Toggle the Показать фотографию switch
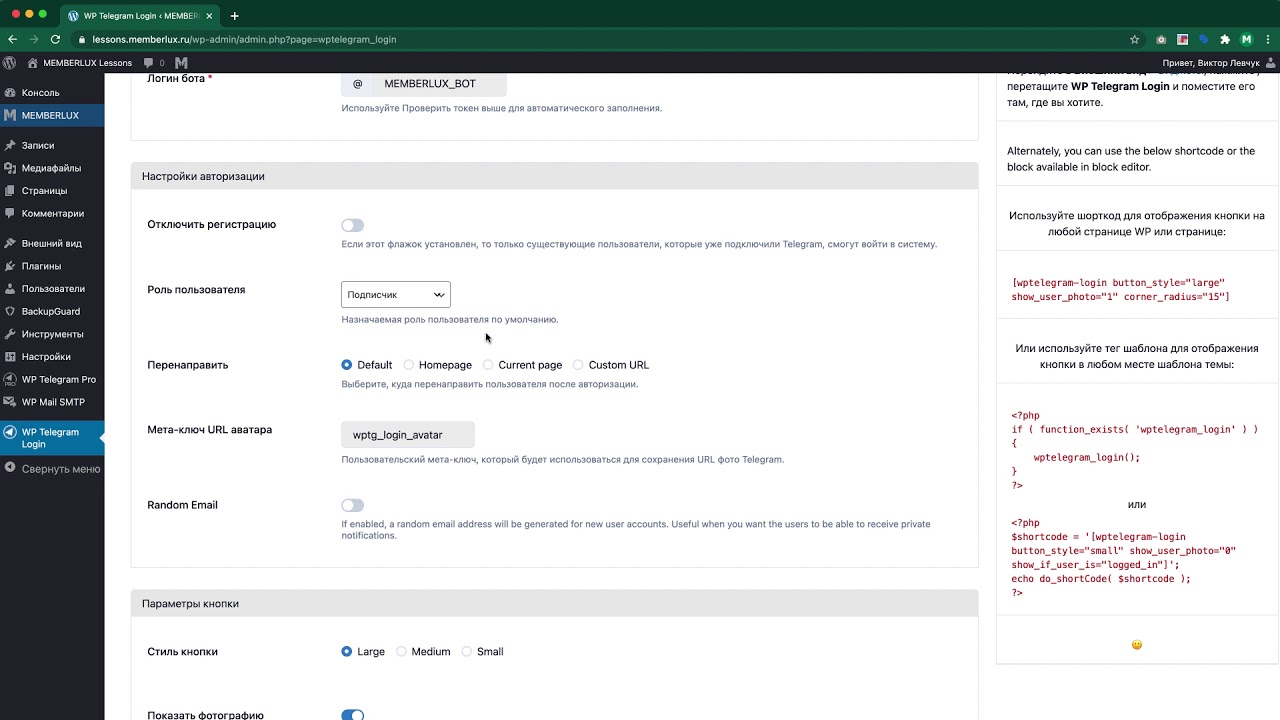 pos(352,715)
